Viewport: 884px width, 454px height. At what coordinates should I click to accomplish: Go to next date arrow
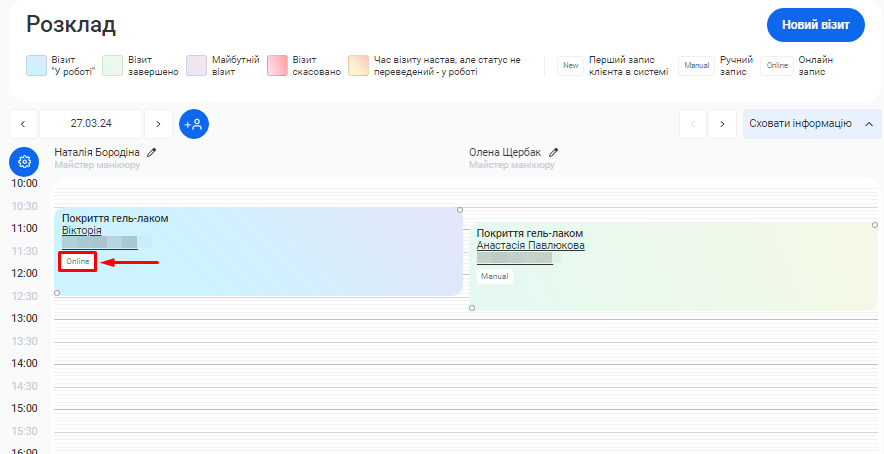[x=158, y=124]
